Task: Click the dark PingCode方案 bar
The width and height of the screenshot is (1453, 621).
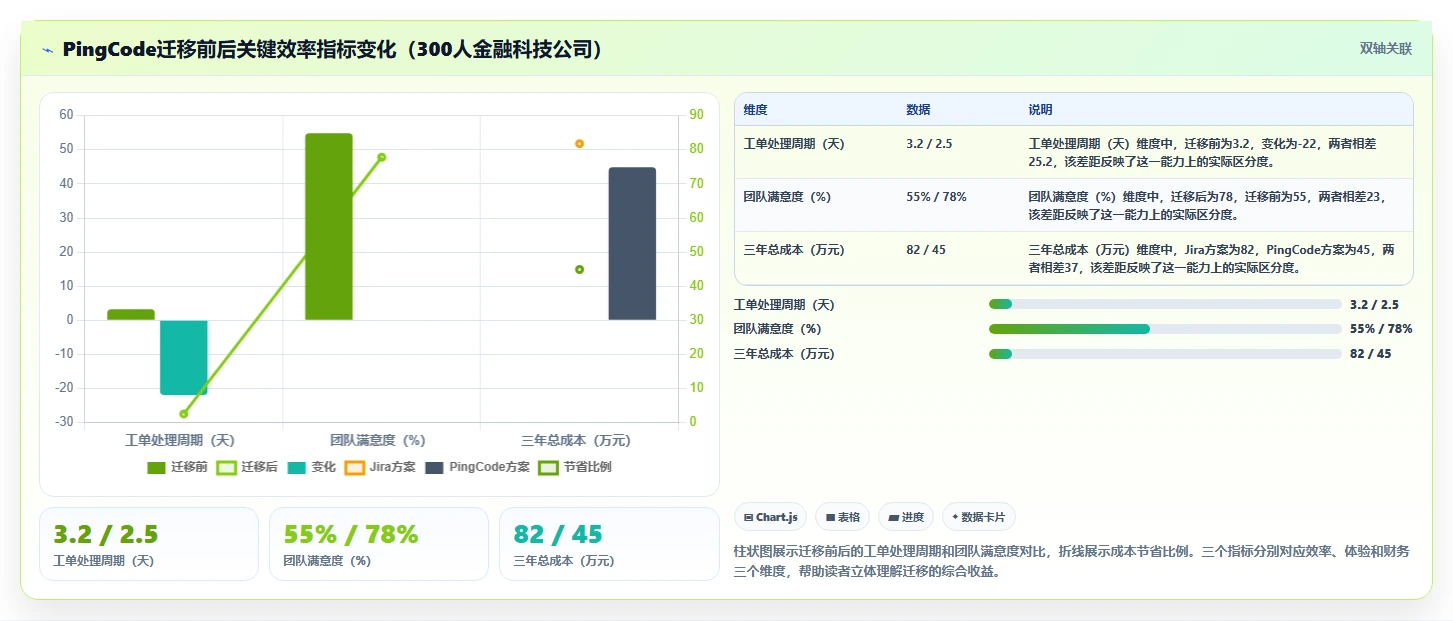Action: coord(632,244)
